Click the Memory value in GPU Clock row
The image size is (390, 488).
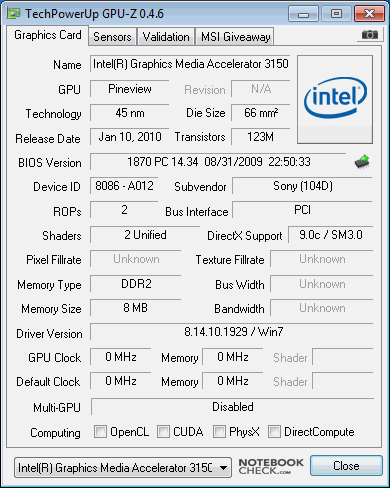[x=233, y=357]
